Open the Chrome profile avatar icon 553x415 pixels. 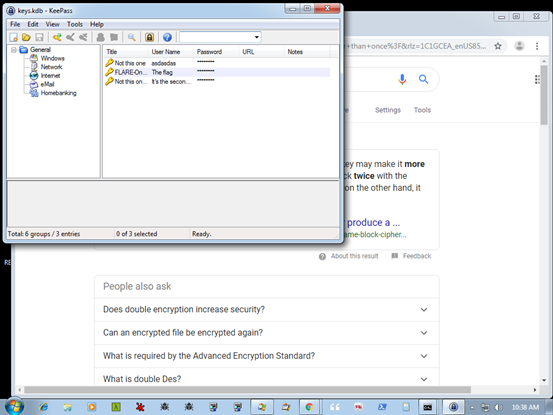(519, 46)
